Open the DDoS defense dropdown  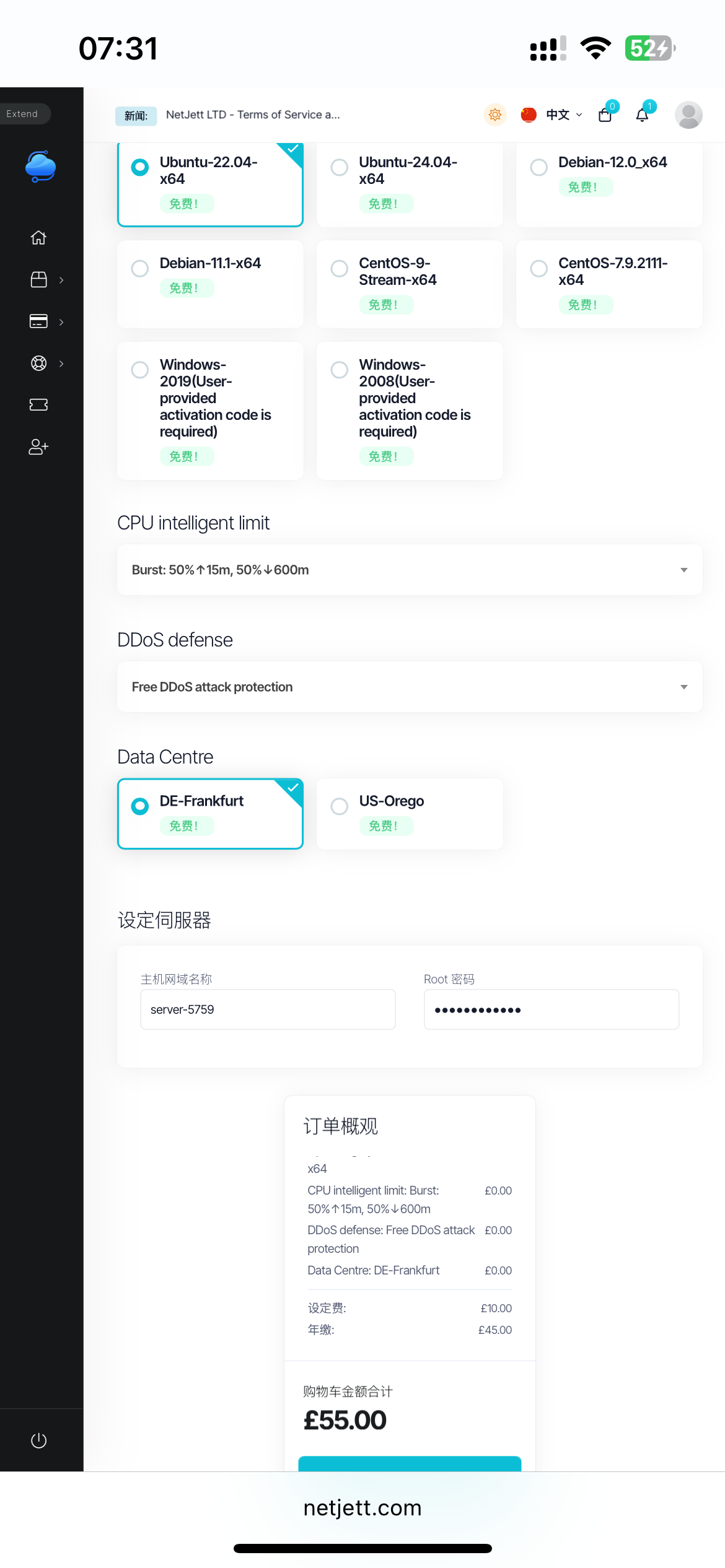pos(410,687)
